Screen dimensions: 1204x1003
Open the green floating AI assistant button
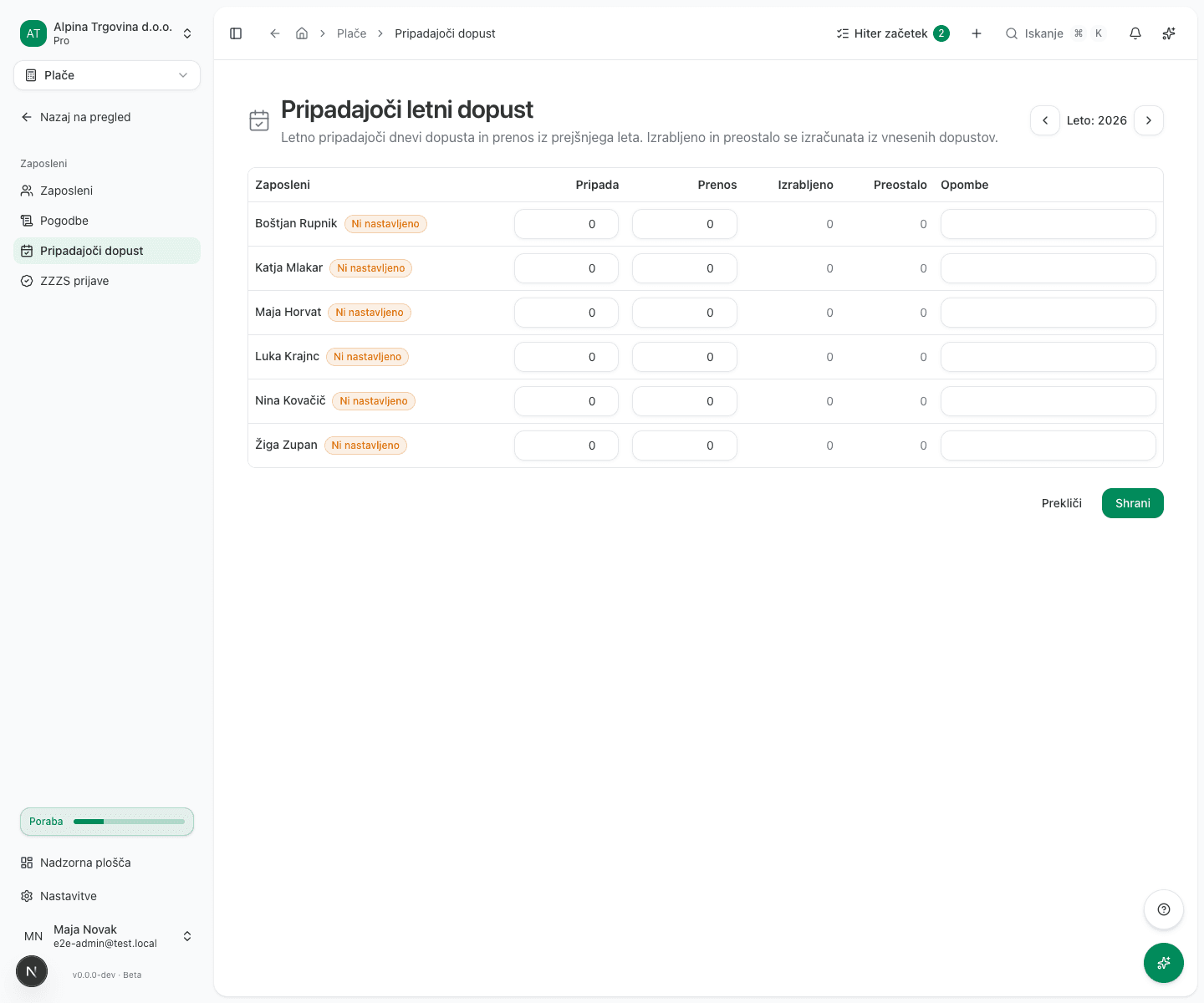pos(1164,963)
